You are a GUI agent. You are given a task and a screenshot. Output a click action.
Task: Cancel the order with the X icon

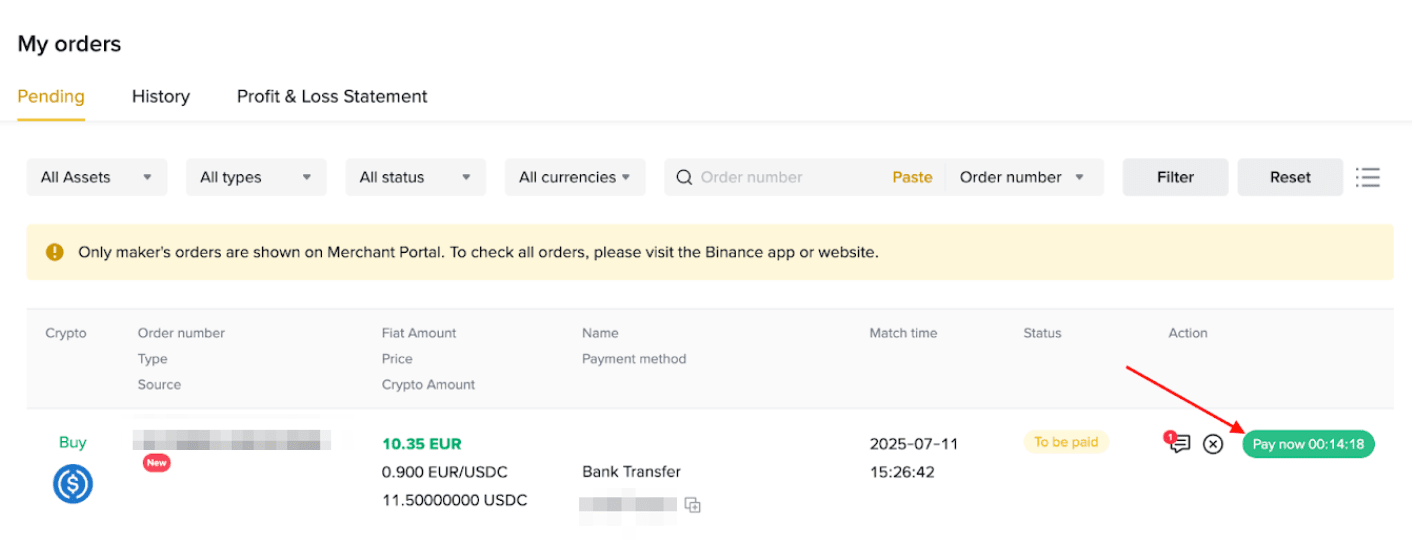coord(1213,444)
